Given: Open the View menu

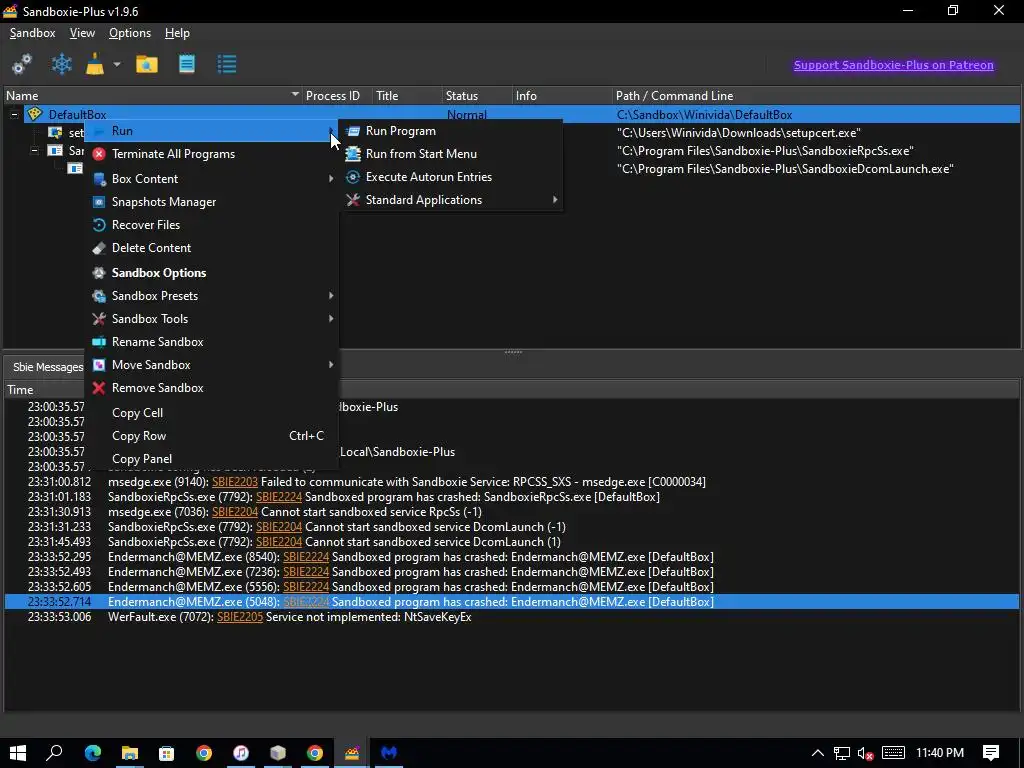Looking at the screenshot, I should click(x=82, y=33).
